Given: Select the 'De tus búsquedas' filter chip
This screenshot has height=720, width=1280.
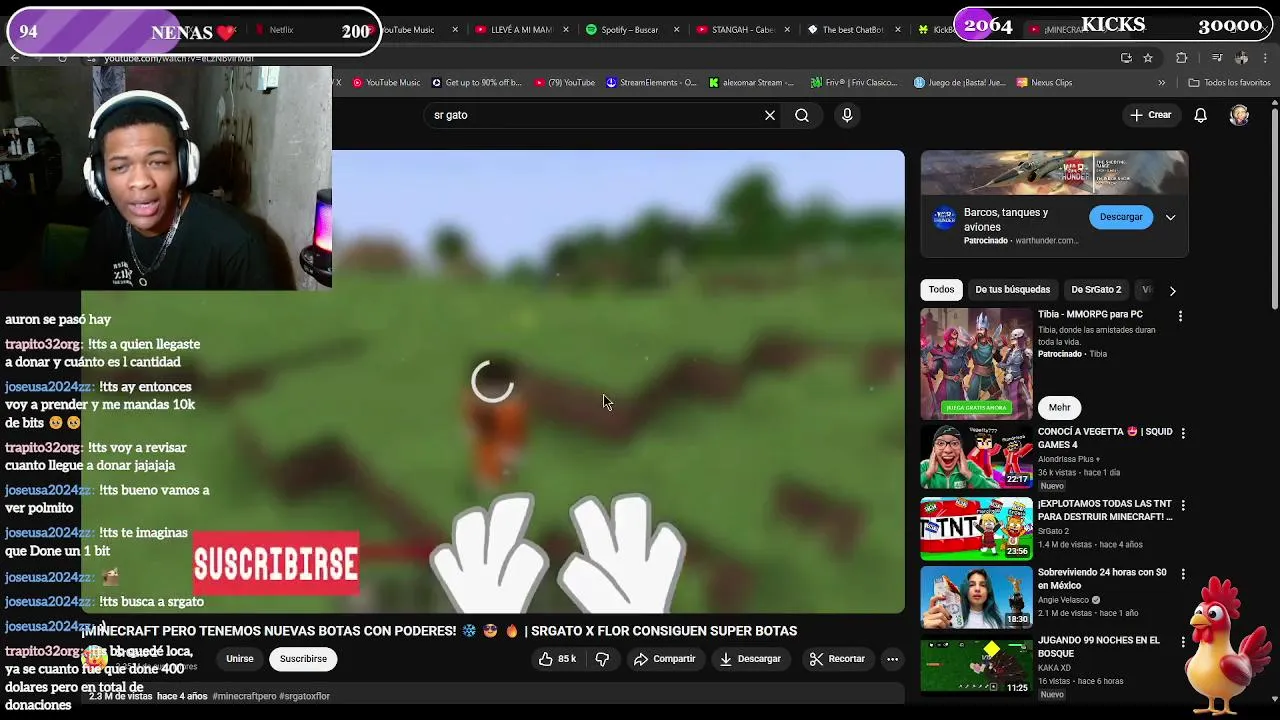Looking at the screenshot, I should 1012,290.
